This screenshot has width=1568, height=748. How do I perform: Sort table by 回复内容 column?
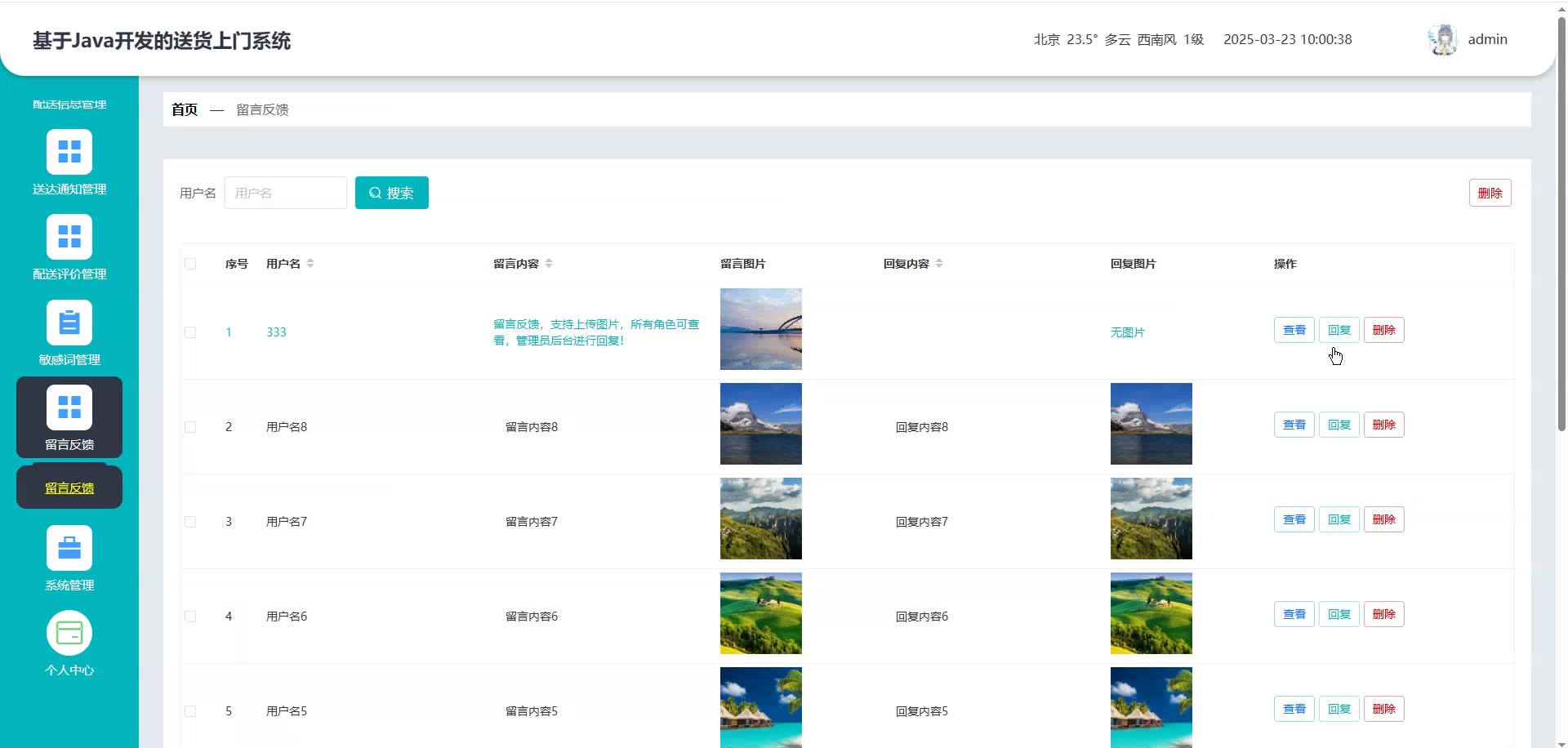click(939, 263)
